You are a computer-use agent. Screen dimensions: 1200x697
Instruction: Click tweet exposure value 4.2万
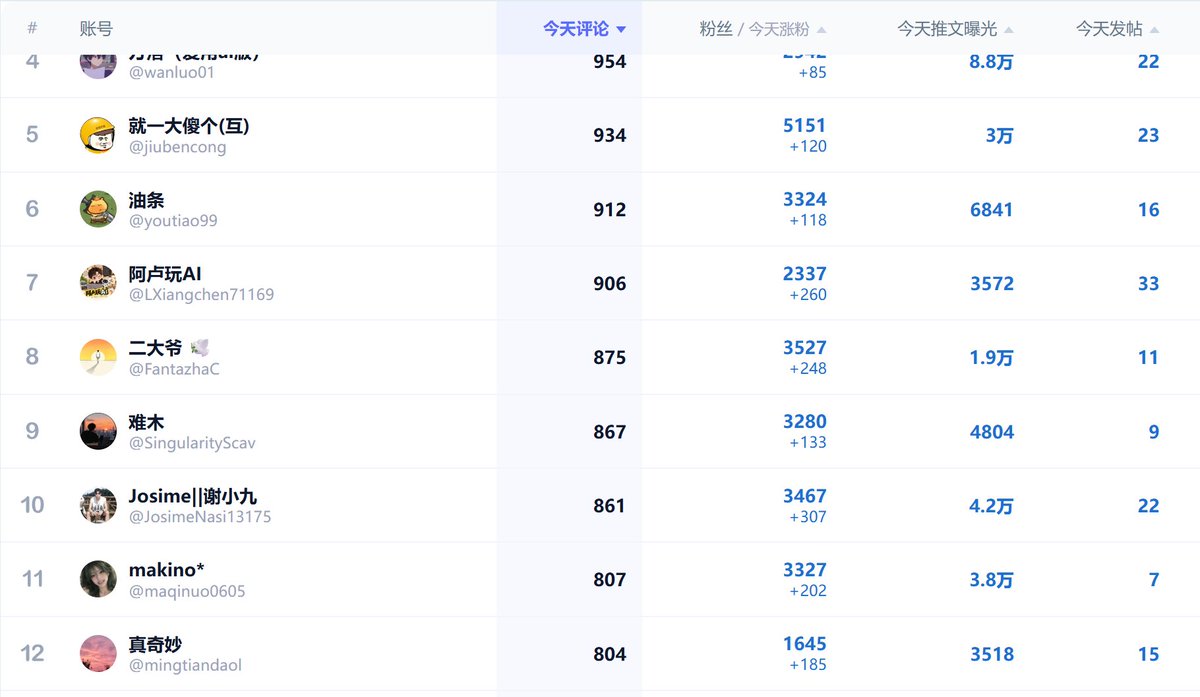(x=991, y=505)
